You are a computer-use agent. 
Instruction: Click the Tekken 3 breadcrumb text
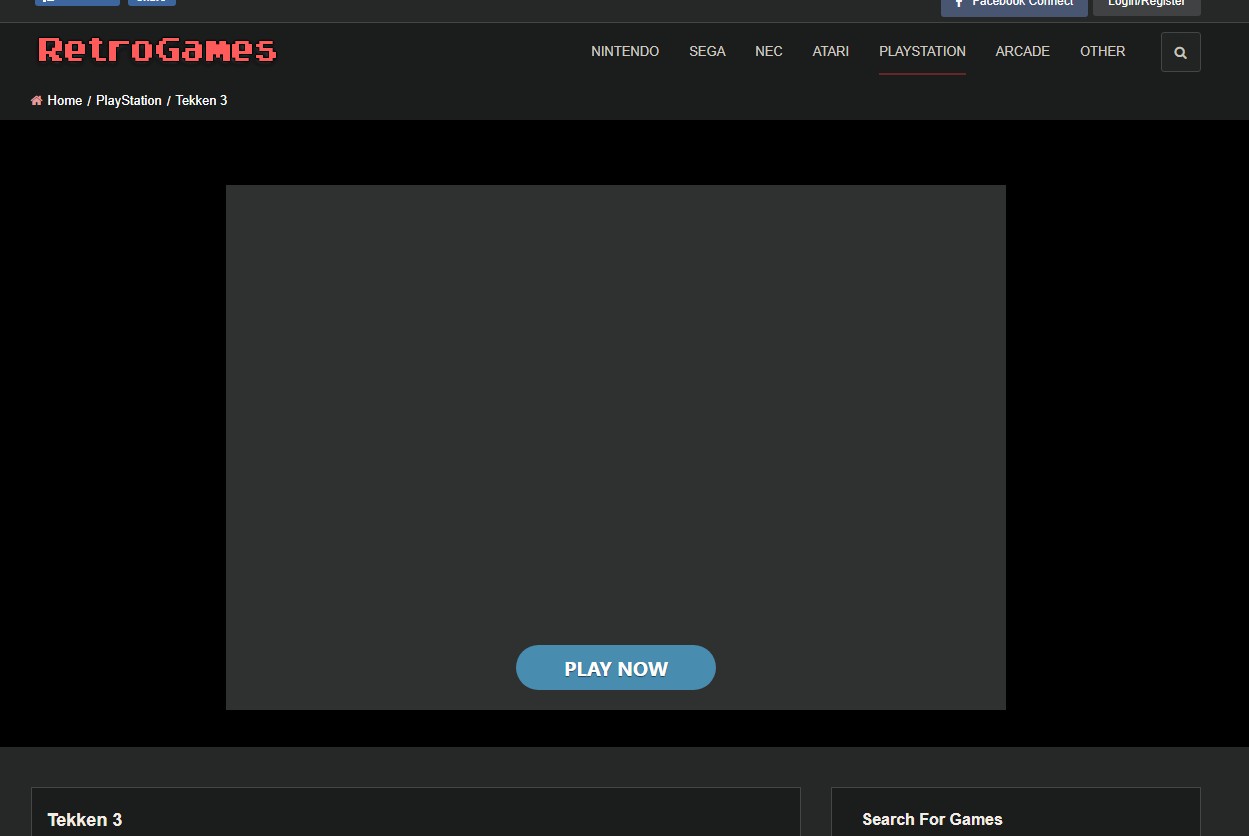(201, 100)
